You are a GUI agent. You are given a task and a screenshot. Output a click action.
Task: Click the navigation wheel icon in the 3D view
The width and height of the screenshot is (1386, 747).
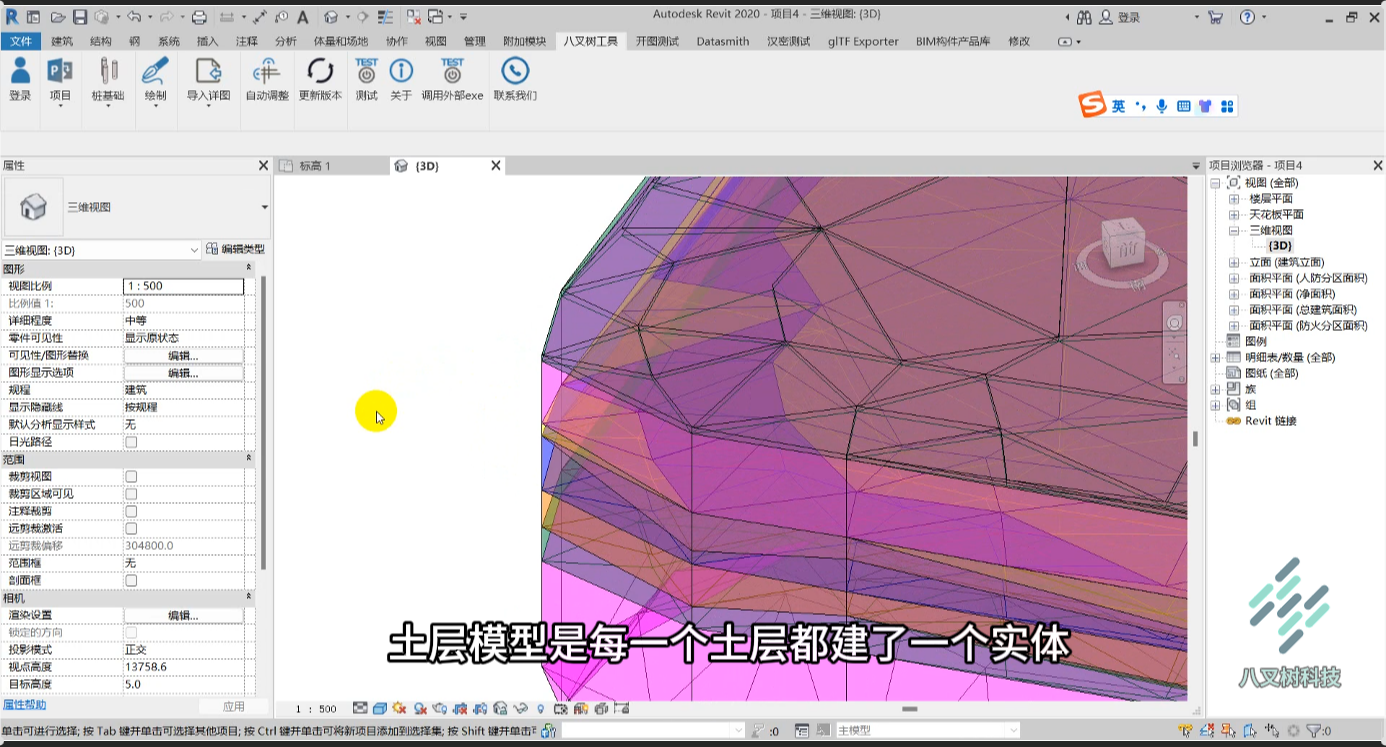(1174, 323)
